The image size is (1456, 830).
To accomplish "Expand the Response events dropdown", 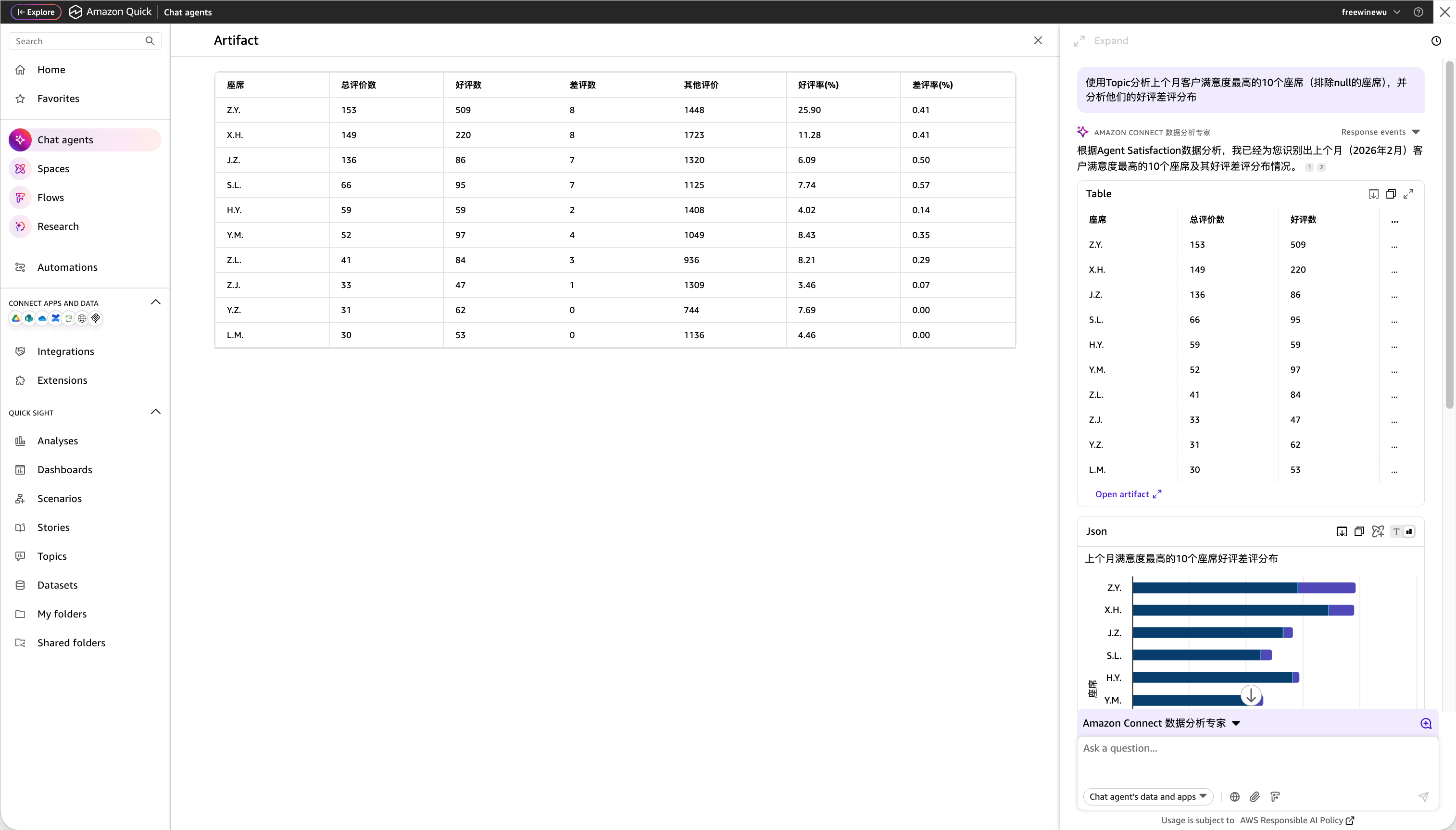I will point(1380,132).
